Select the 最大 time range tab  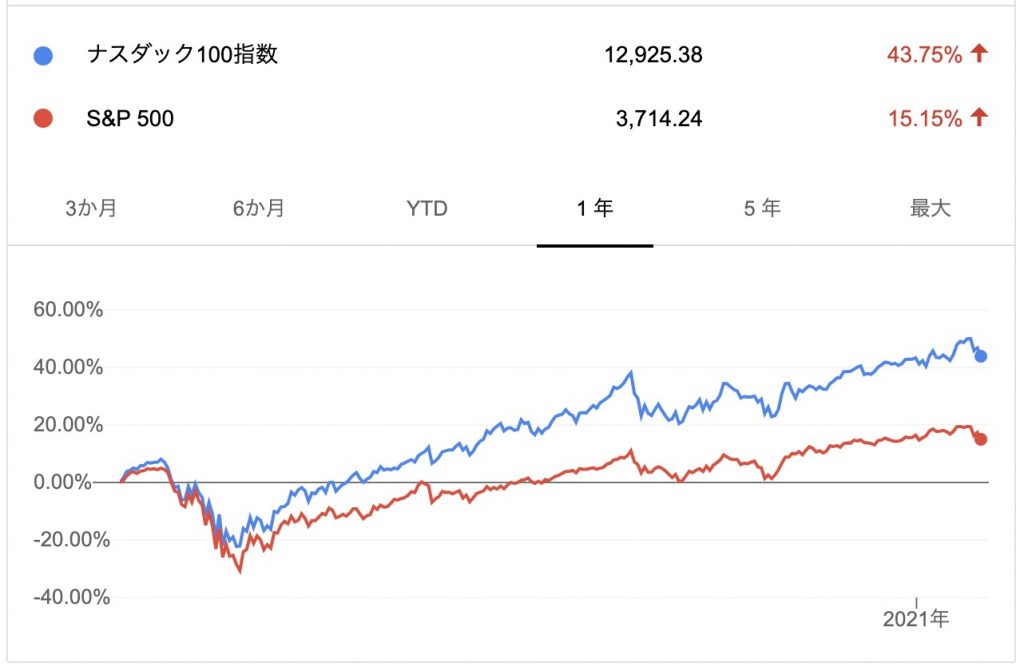click(x=930, y=208)
